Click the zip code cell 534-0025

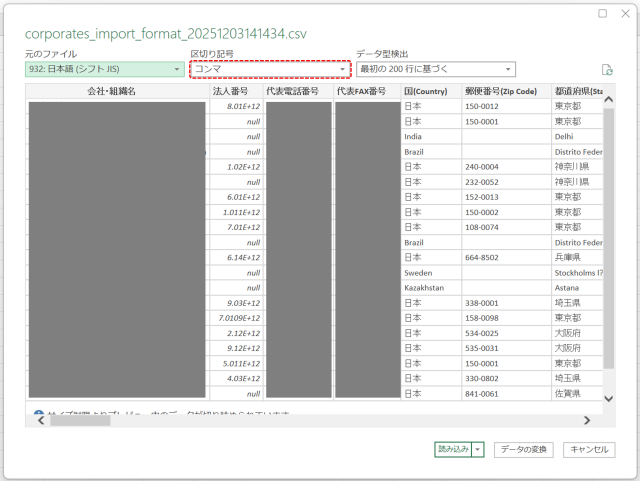(506, 333)
